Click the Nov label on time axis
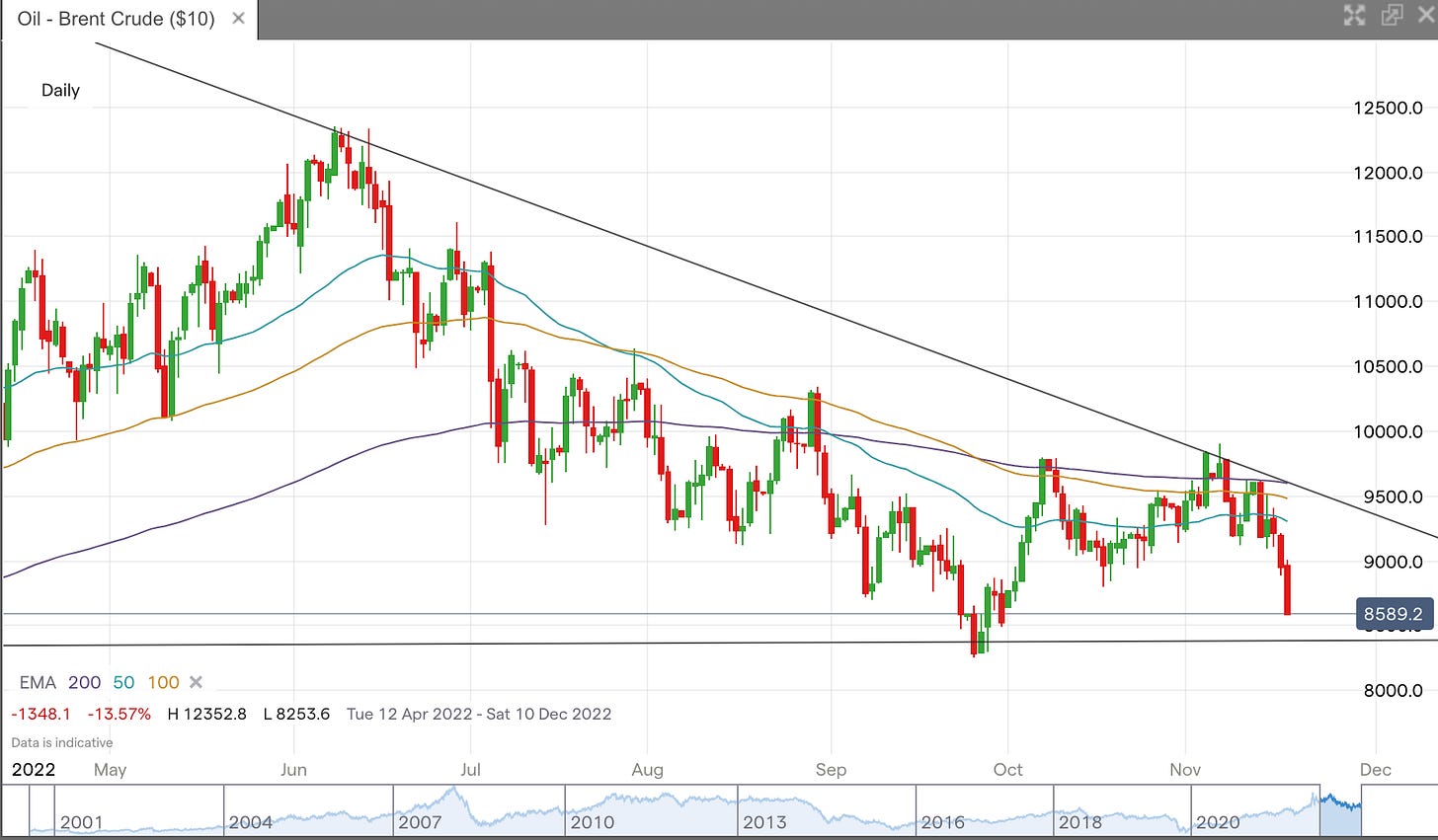Screen dimensions: 1438x840 1185,769
